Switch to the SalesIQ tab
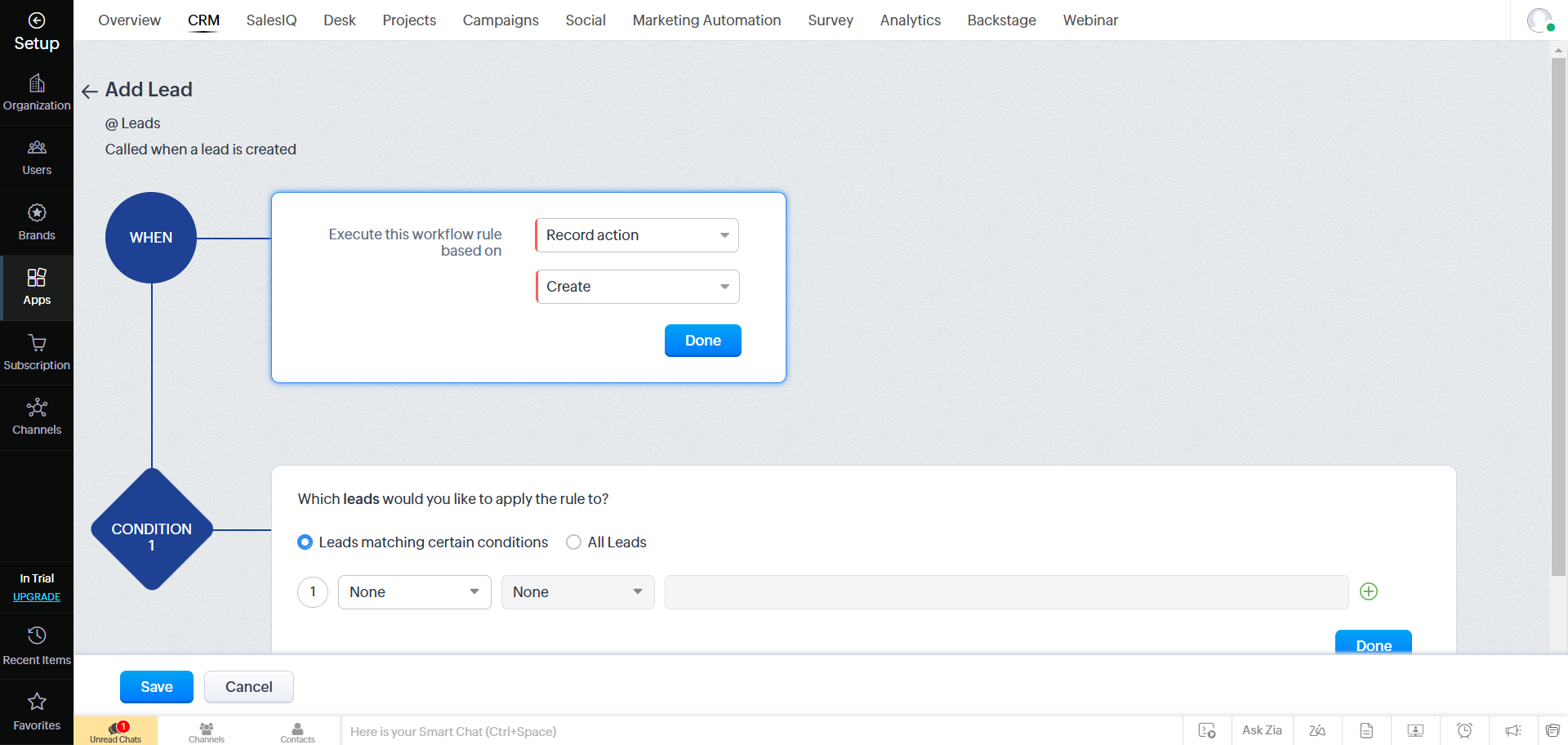The height and width of the screenshot is (745, 1568). 271,20
